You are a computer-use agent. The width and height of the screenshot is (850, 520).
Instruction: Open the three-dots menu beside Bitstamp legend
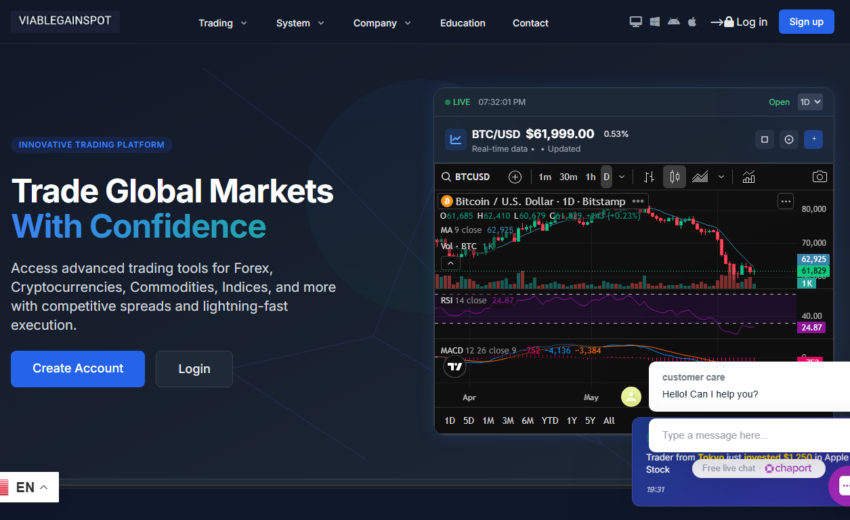pyautogui.click(x=638, y=201)
